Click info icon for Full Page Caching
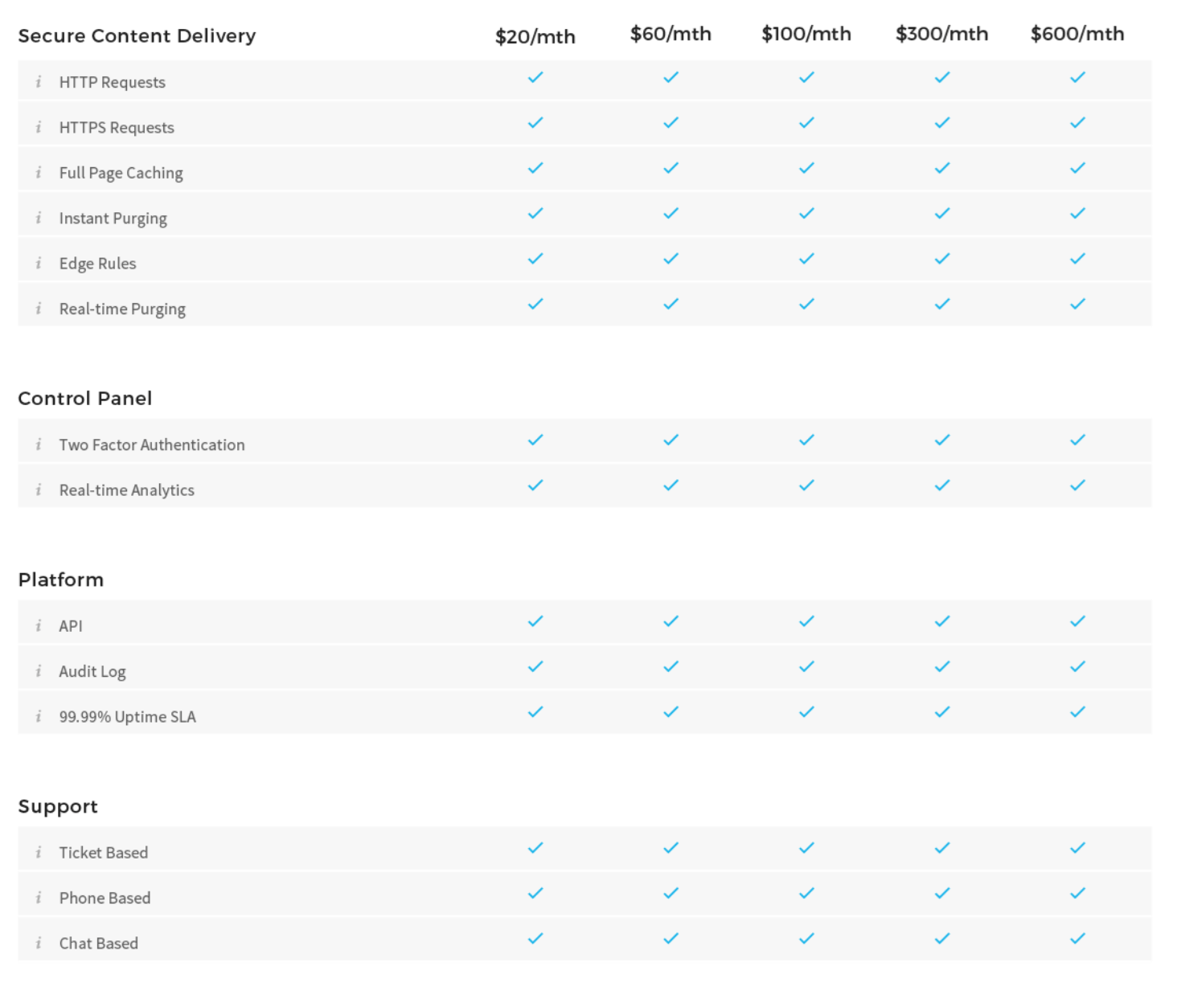 [x=39, y=173]
